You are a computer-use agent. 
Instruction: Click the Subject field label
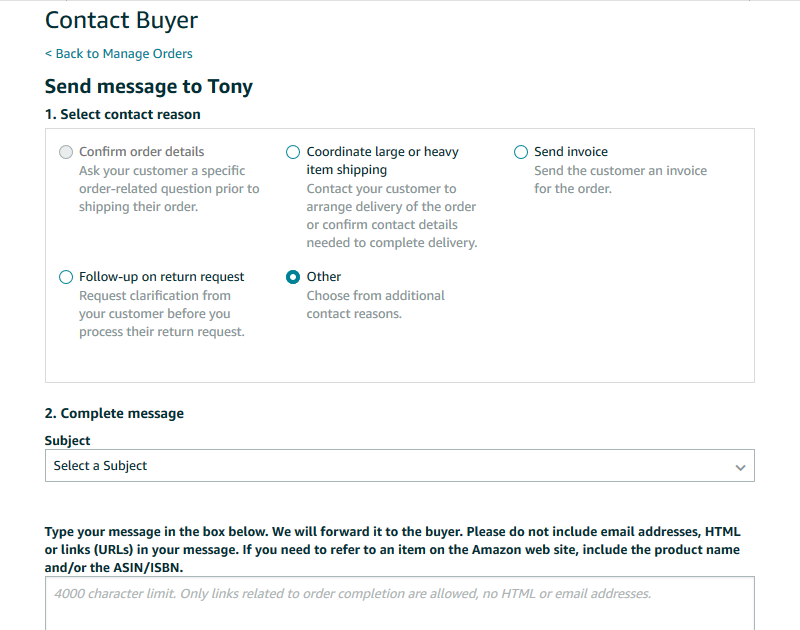tap(67, 440)
